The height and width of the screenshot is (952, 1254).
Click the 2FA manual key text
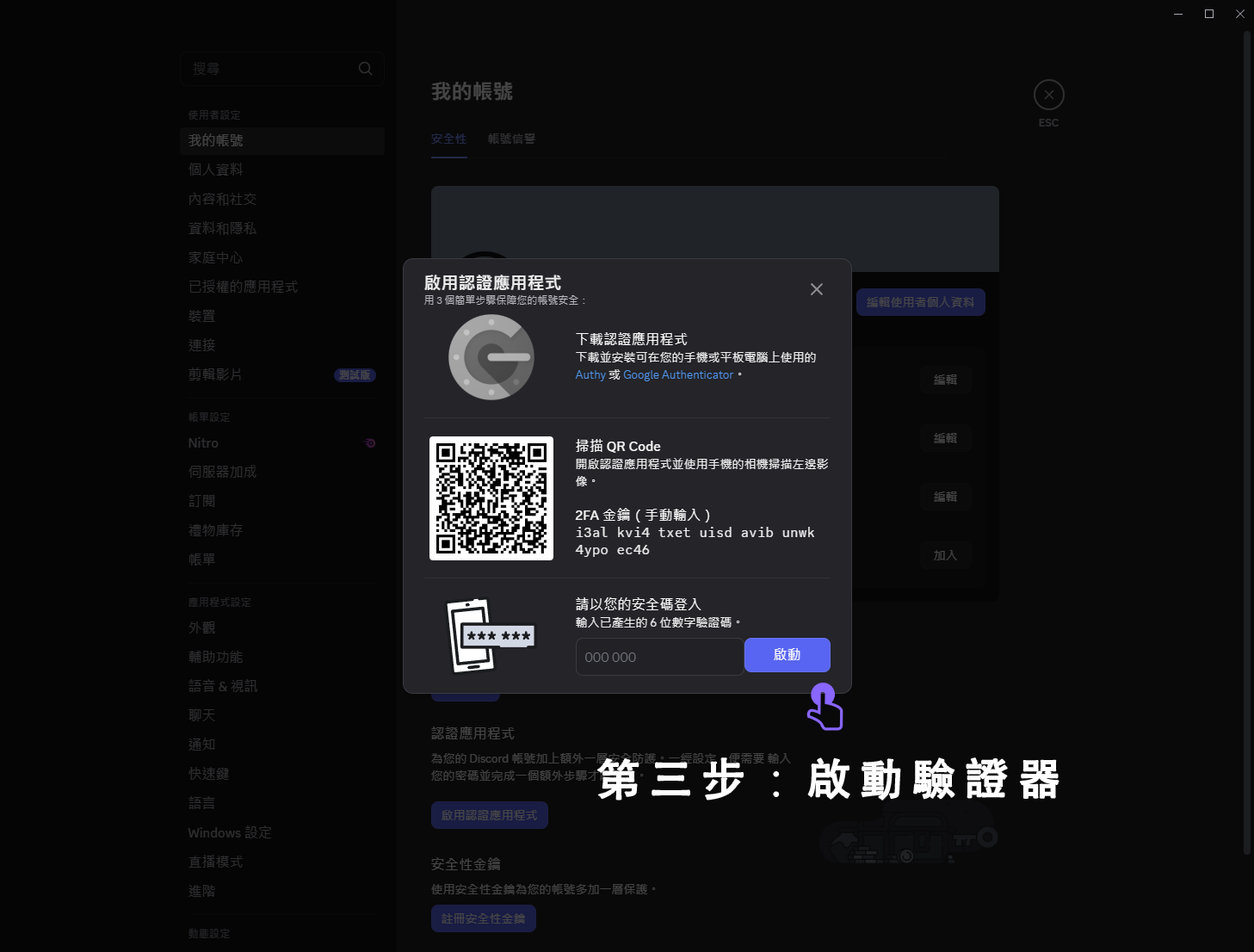(x=695, y=541)
